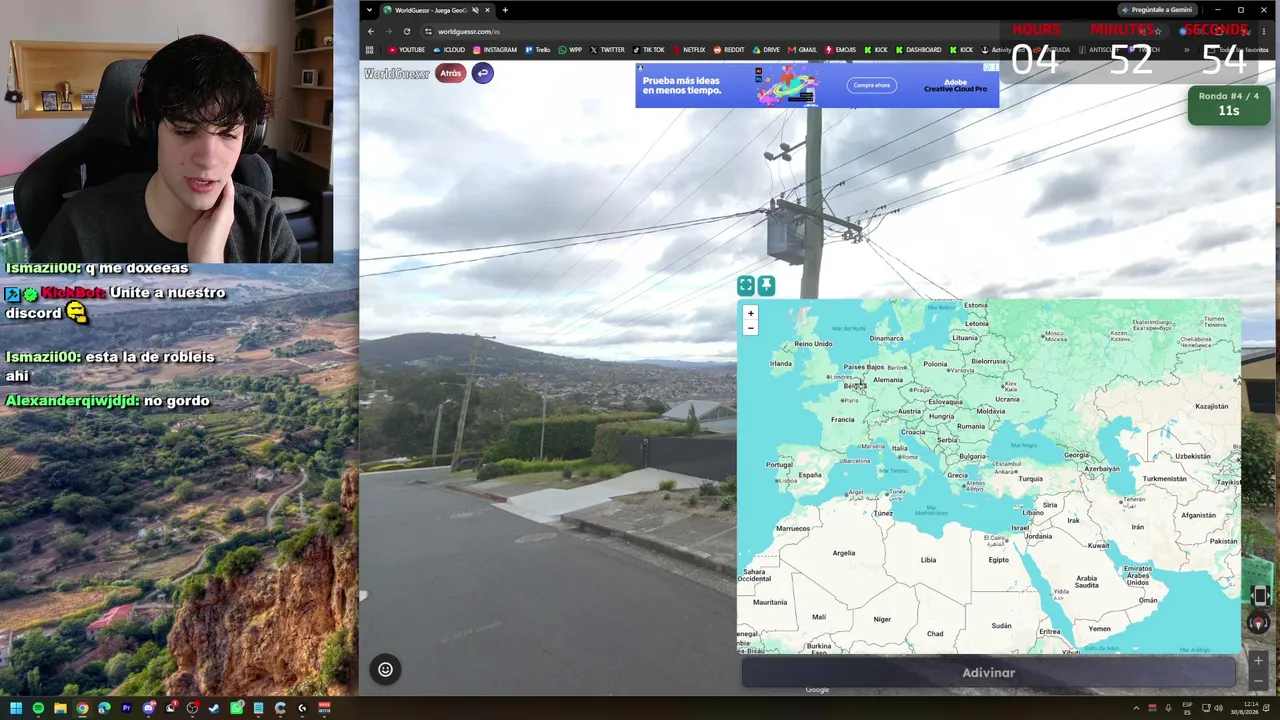Open the emoji reaction button
Image resolution: width=1280 pixels, height=720 pixels.
coord(385,670)
